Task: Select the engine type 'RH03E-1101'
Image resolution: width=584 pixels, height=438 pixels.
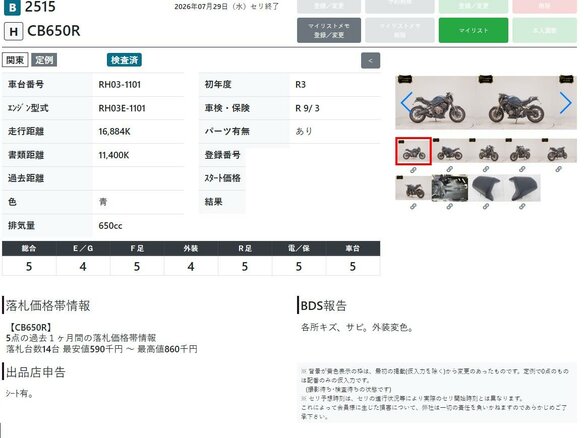Action: pyautogui.click(x=122, y=108)
